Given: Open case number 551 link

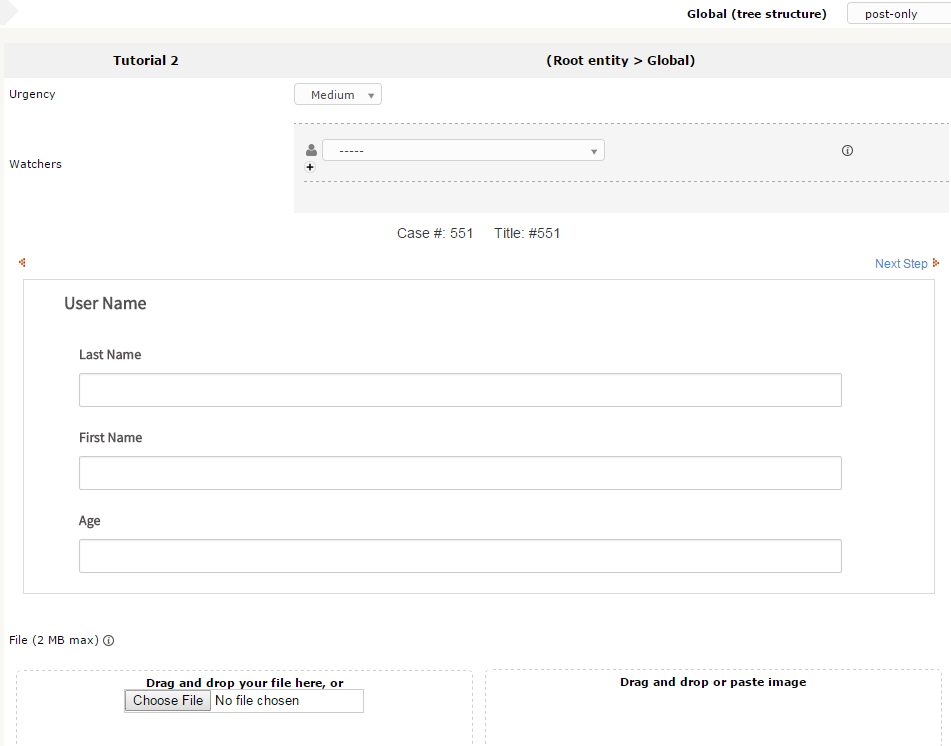Looking at the screenshot, I should point(461,234).
